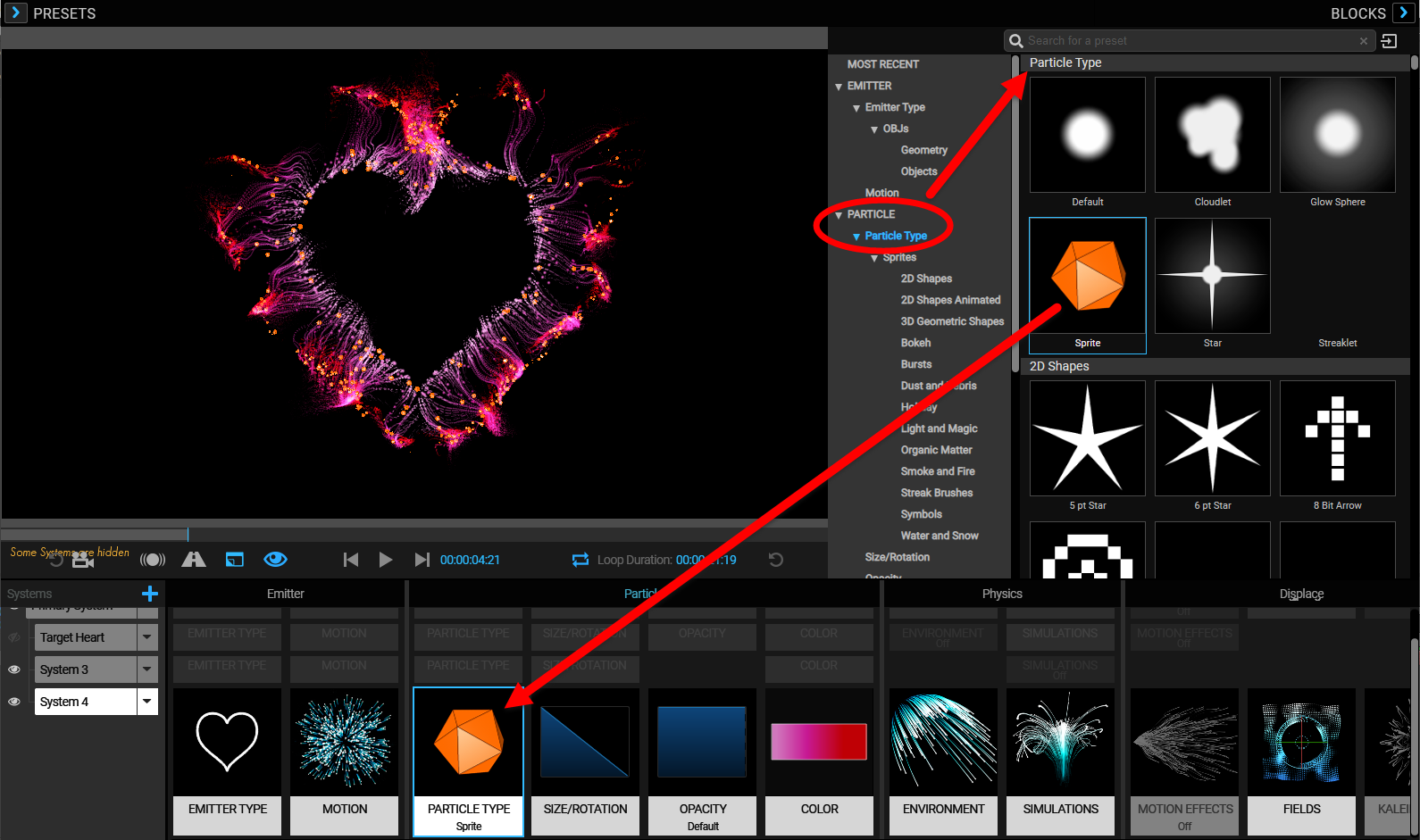Open System 4 SIZE/ROTATION block
This screenshot has width=1420, height=840.
[x=585, y=761]
